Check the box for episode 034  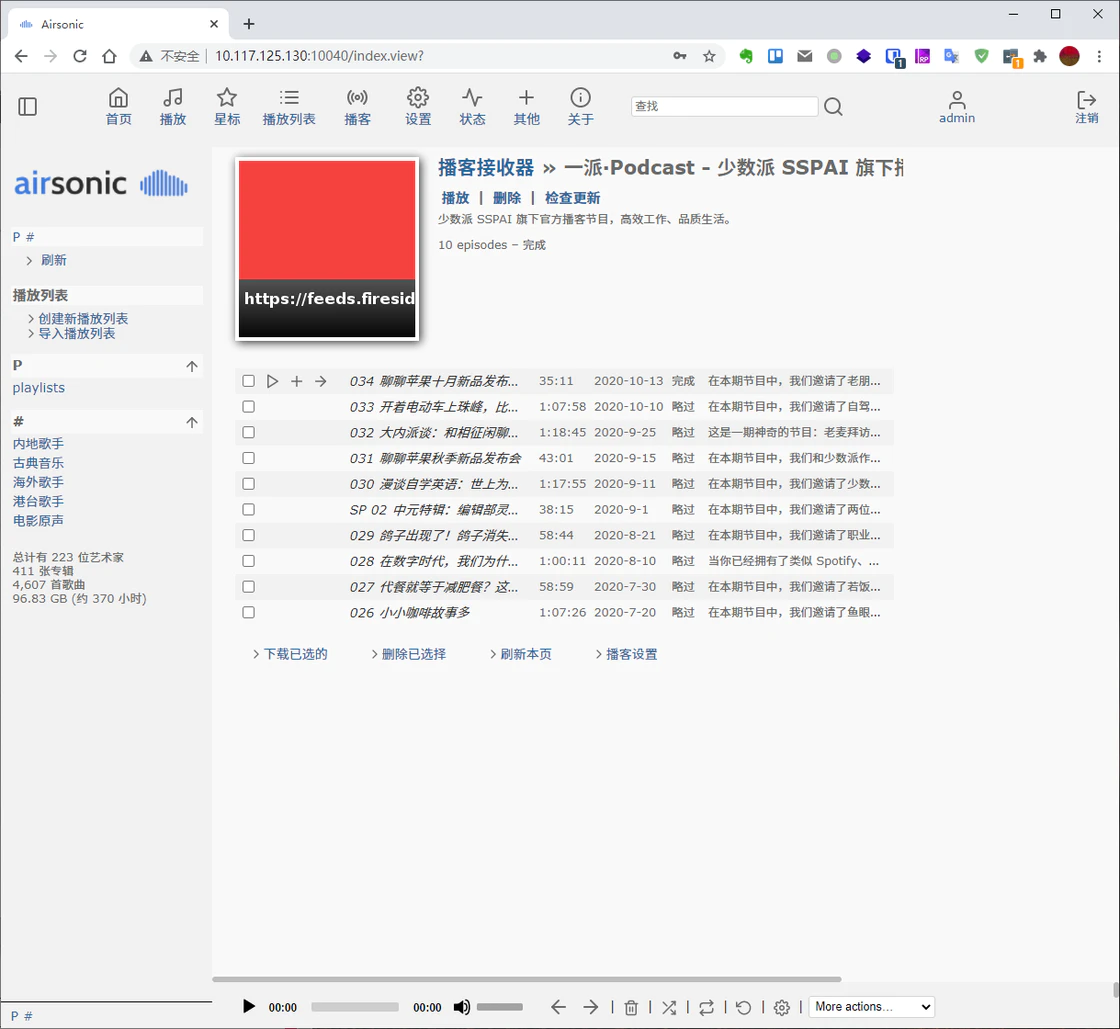(x=248, y=381)
